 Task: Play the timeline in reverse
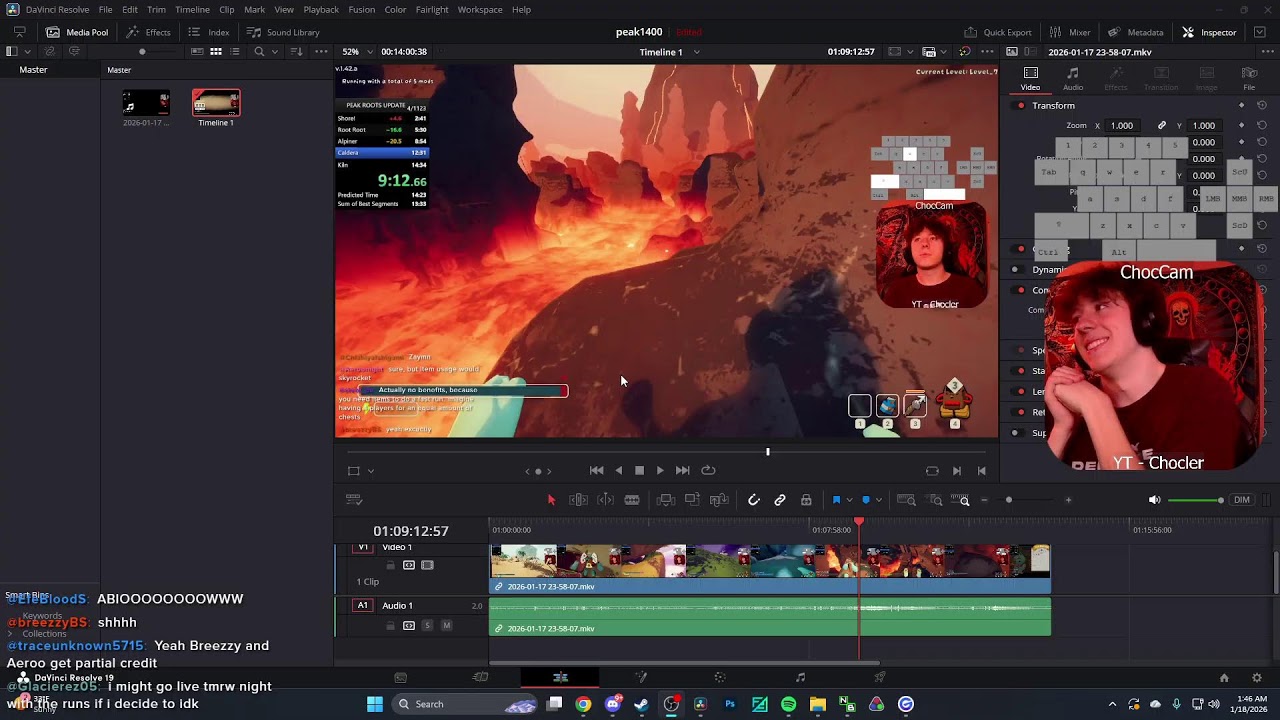(x=618, y=471)
